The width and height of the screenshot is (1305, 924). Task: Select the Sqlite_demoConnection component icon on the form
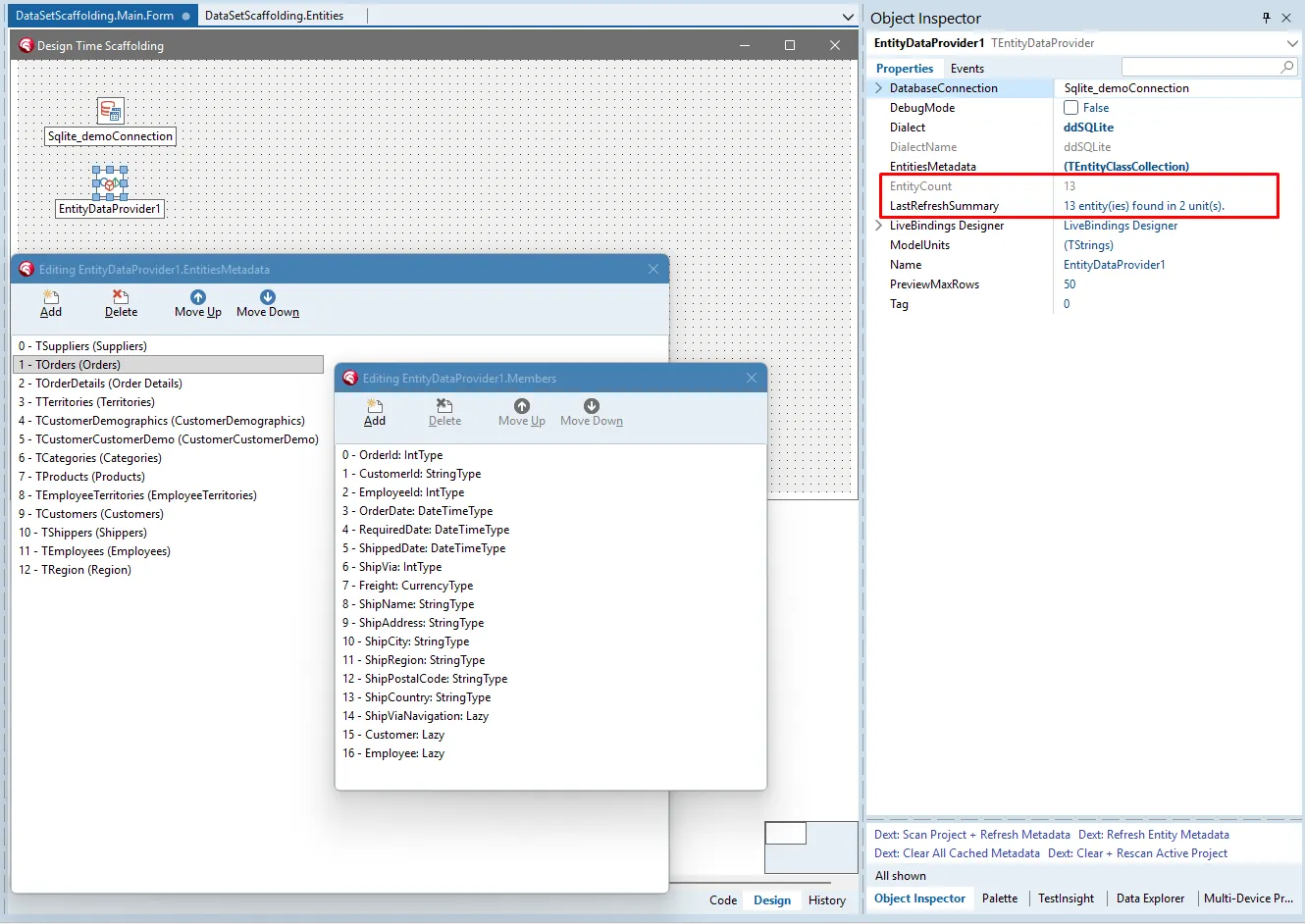111,110
